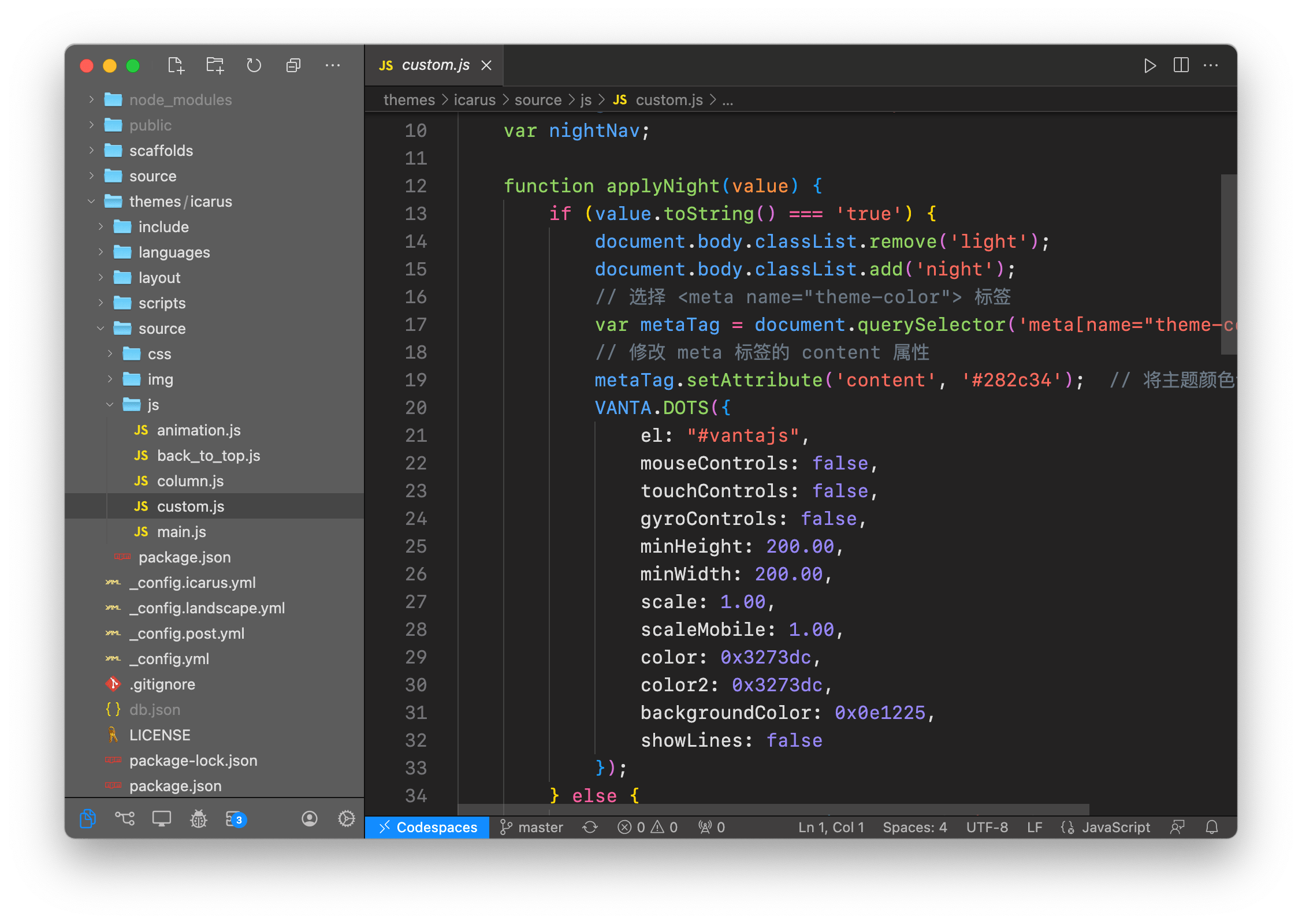The image size is (1302, 924).
Task: Click the Ln 1, Col 1 indicator
Action: click(x=831, y=827)
